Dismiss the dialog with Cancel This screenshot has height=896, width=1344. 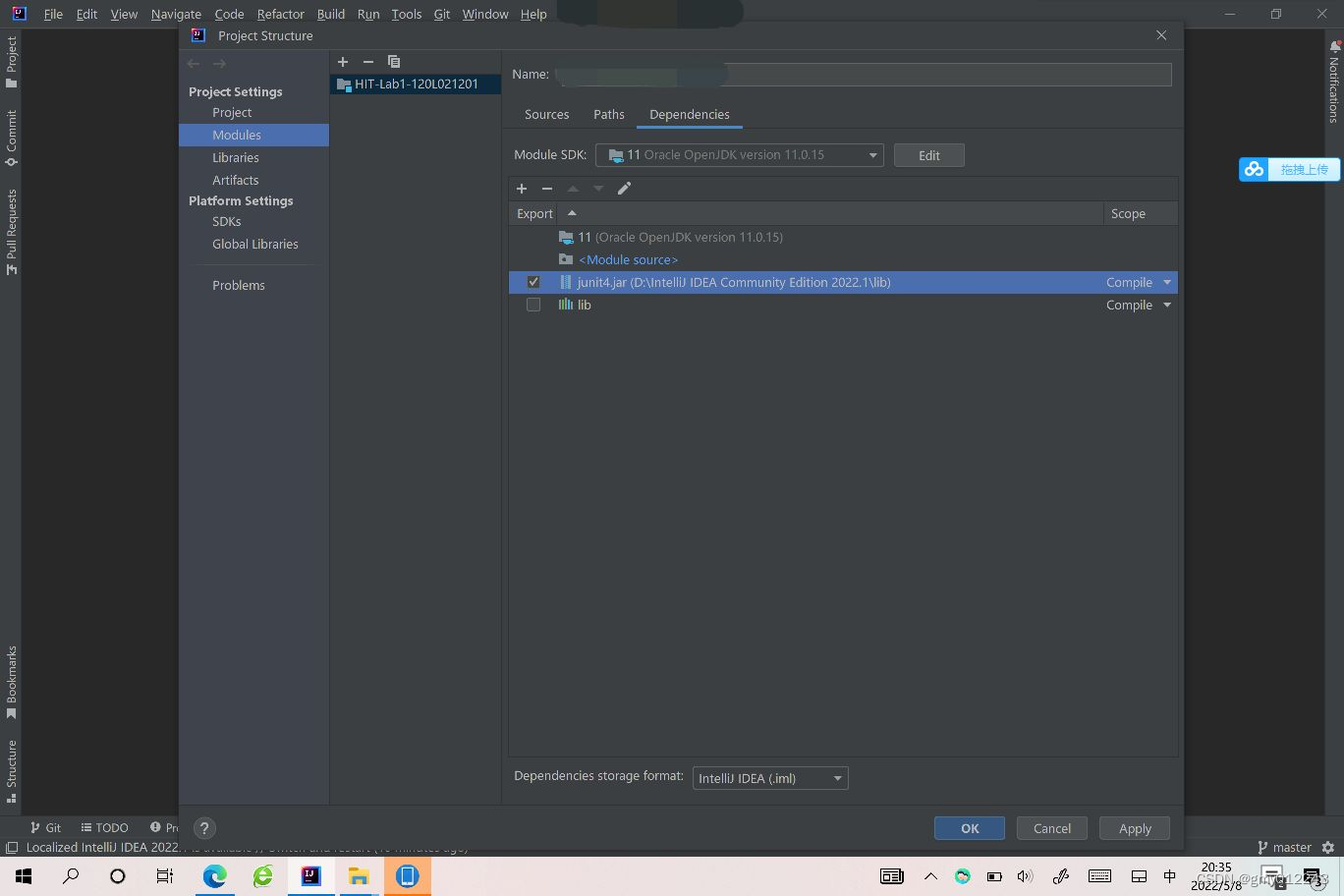coord(1052,828)
